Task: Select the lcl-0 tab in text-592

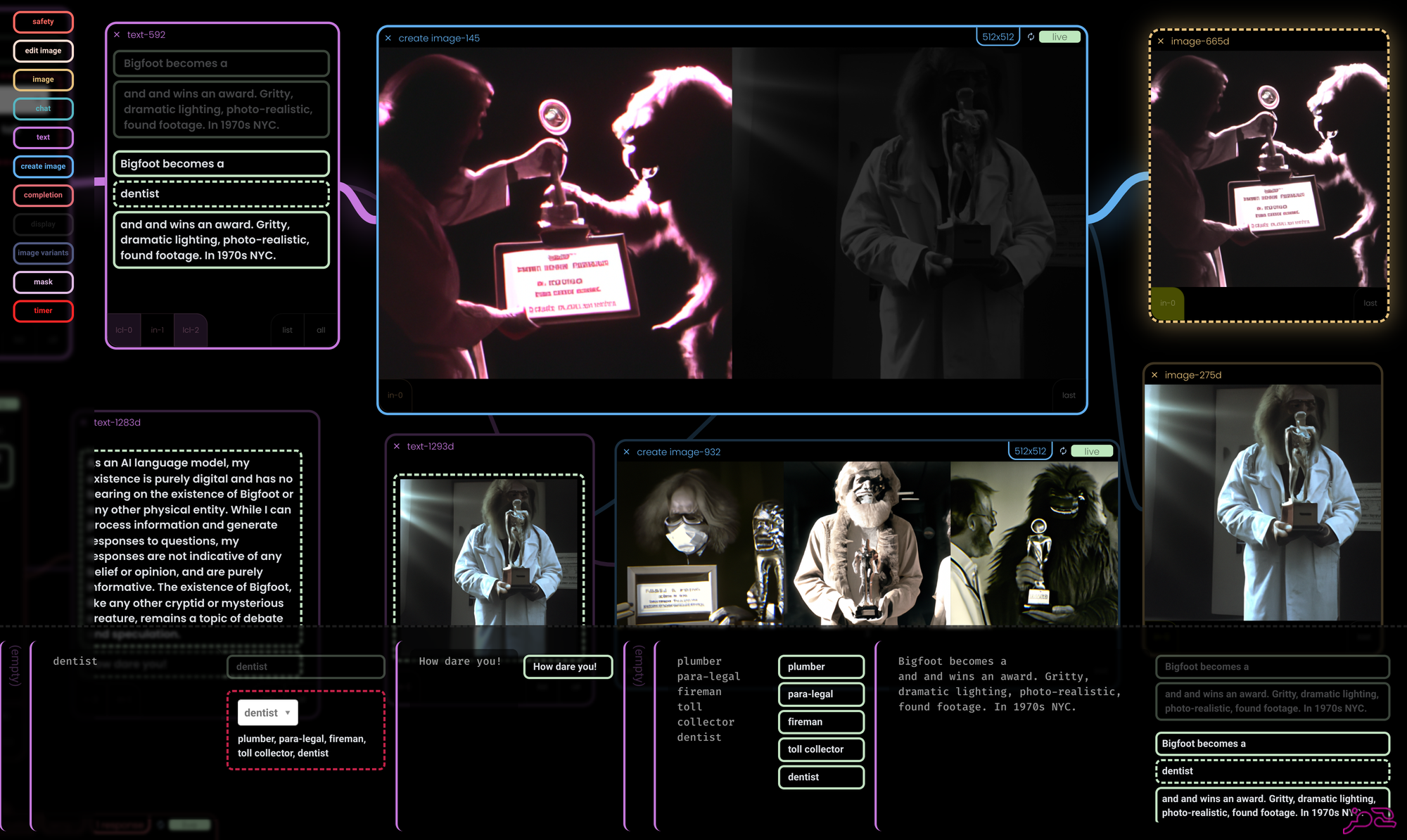Action: coord(124,330)
